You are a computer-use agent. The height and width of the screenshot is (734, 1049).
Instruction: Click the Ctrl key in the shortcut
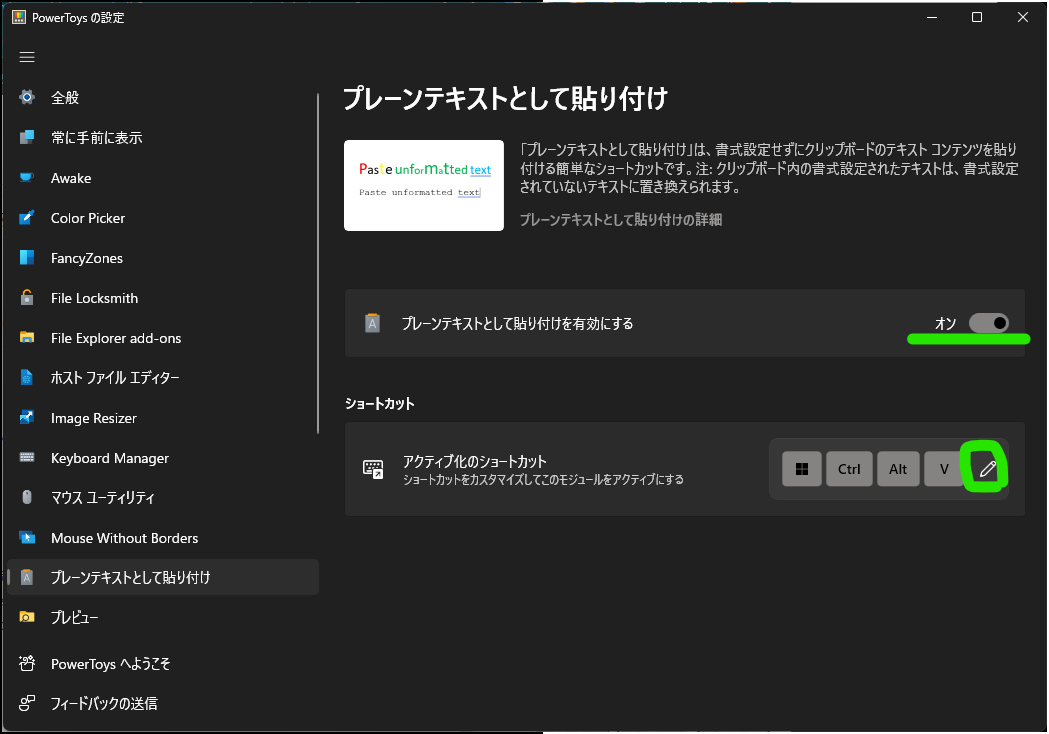pos(849,469)
